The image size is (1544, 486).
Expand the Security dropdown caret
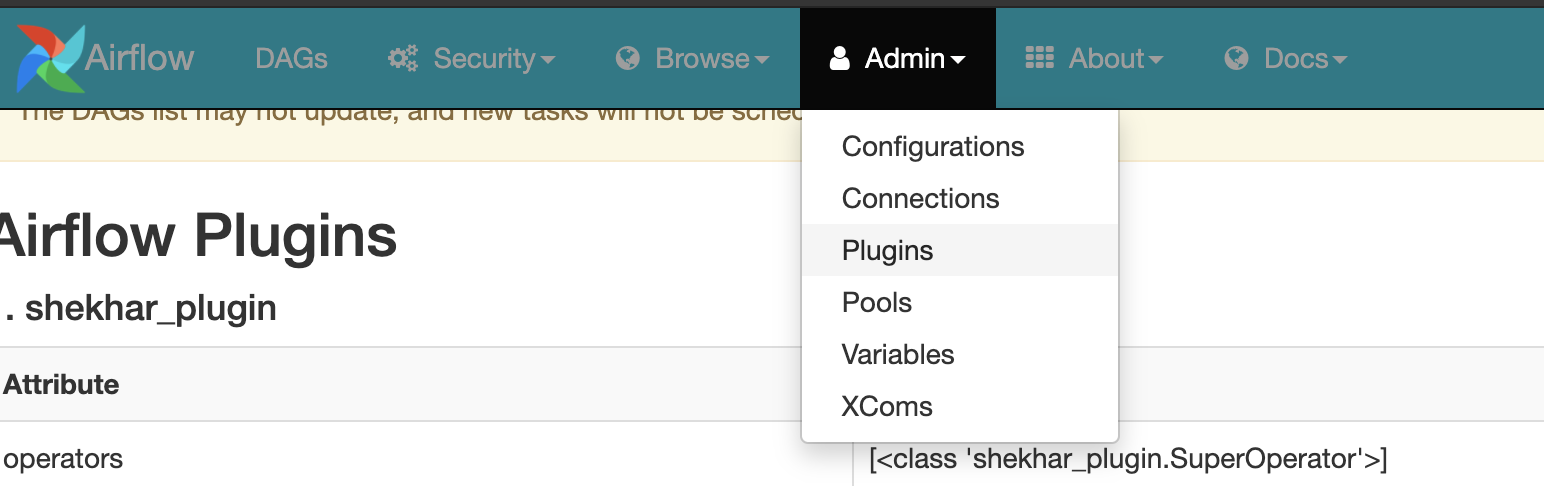point(548,61)
